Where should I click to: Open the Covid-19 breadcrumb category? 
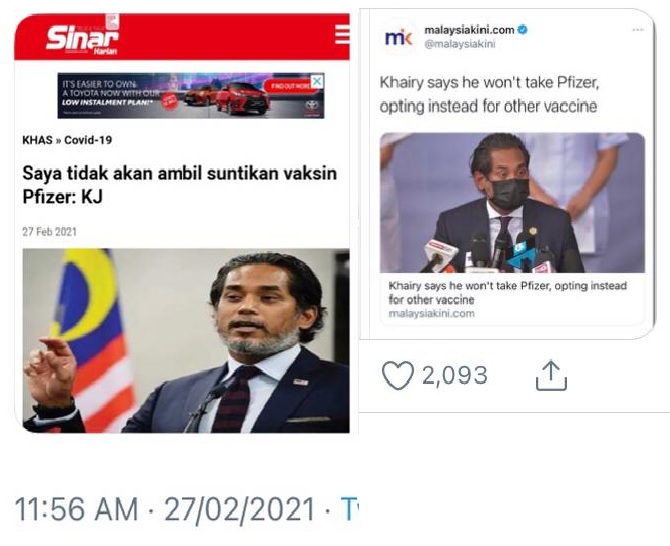point(88,140)
